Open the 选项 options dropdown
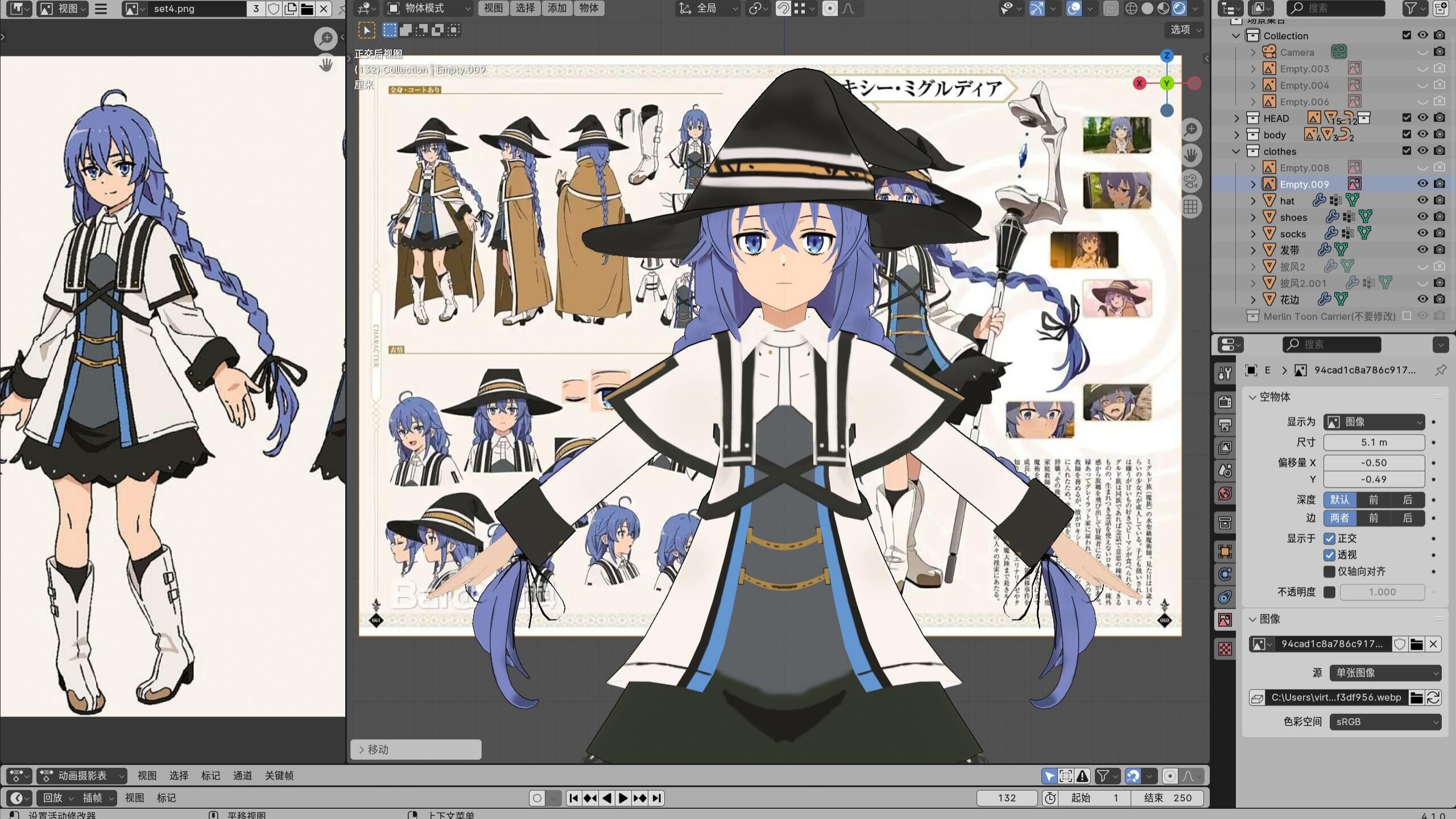Viewport: 1456px width, 819px height. coord(1185,30)
